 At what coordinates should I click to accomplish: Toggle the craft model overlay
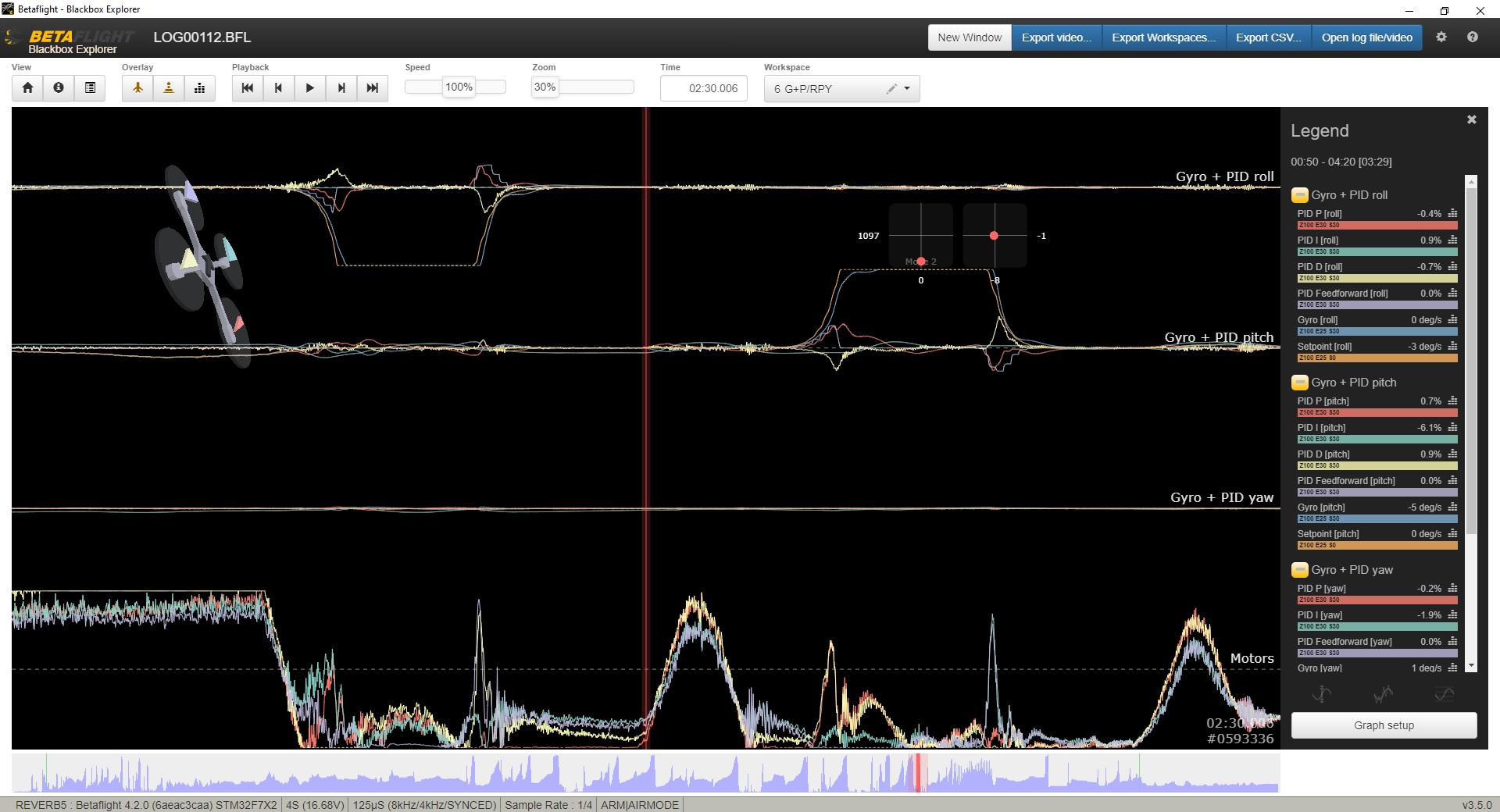138,88
